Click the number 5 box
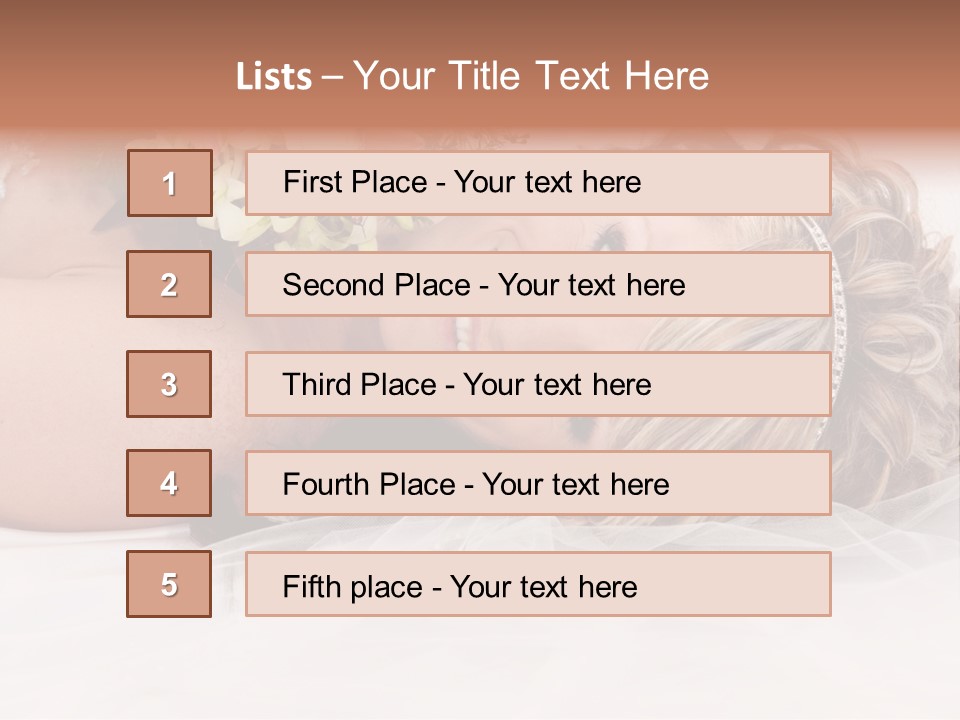This screenshot has height=720, width=960. click(169, 584)
